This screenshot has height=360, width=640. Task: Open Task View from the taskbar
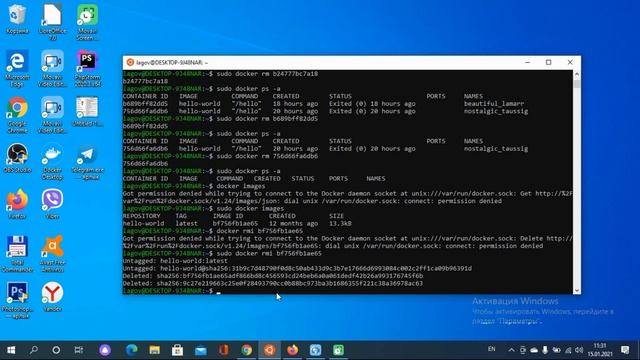(x=79, y=350)
